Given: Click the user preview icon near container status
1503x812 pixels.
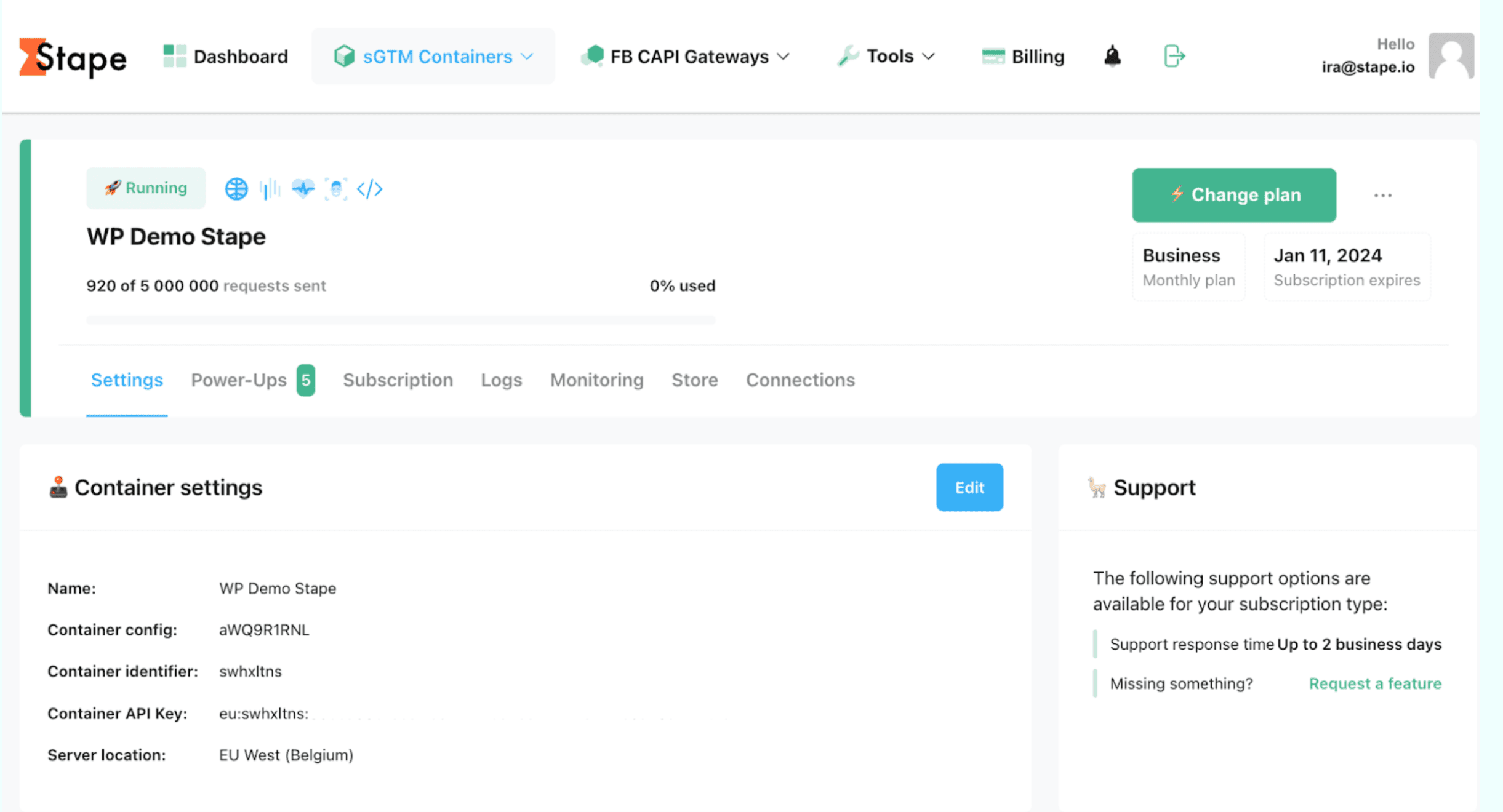Looking at the screenshot, I should 336,188.
